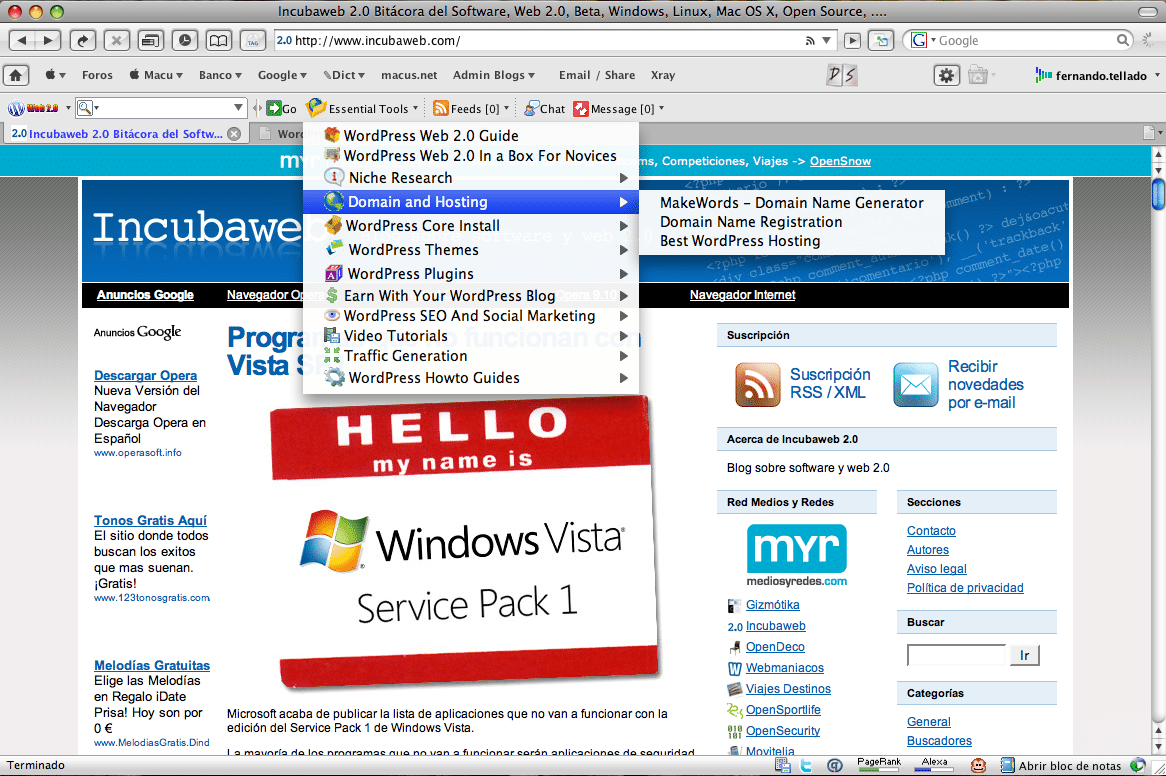Open the Web 2.0 toolbar logo dropdown
This screenshot has height=776, width=1166.
click(39, 109)
